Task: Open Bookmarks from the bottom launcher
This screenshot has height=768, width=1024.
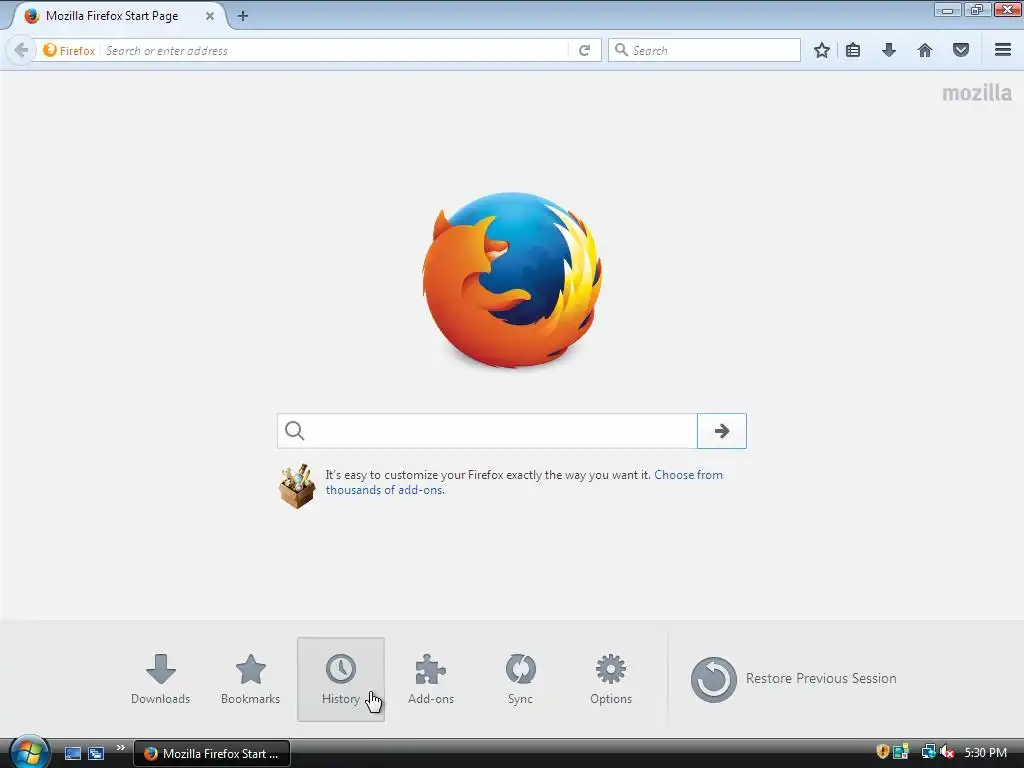Action: coord(251,679)
